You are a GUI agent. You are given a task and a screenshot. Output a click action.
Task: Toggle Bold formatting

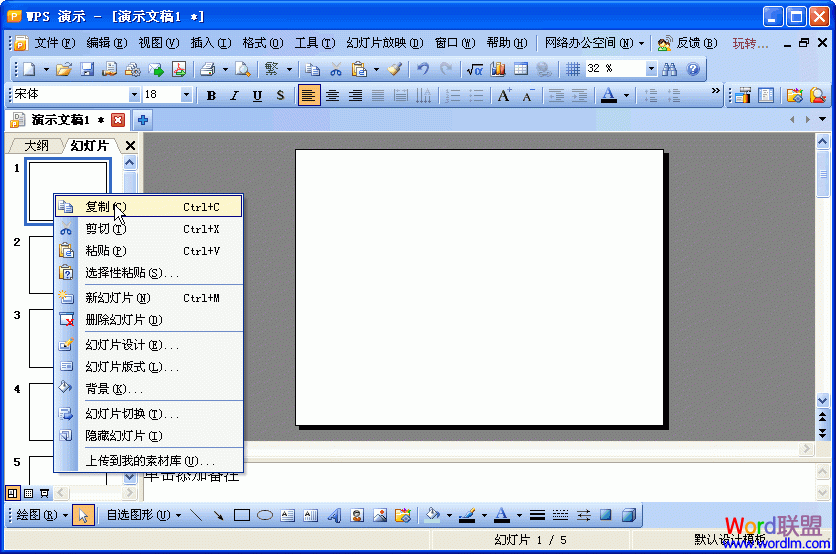(x=211, y=96)
